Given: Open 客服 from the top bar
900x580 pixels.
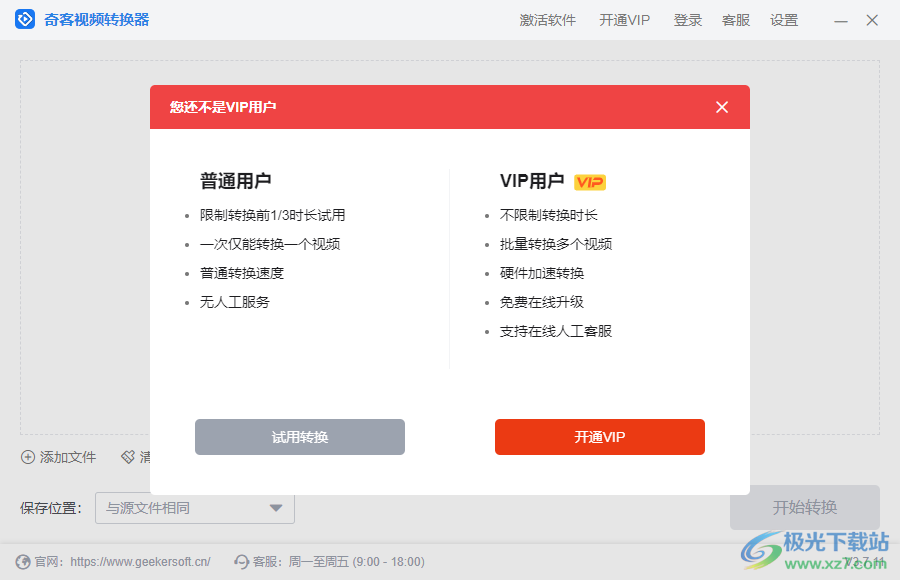Looking at the screenshot, I should [x=736, y=20].
